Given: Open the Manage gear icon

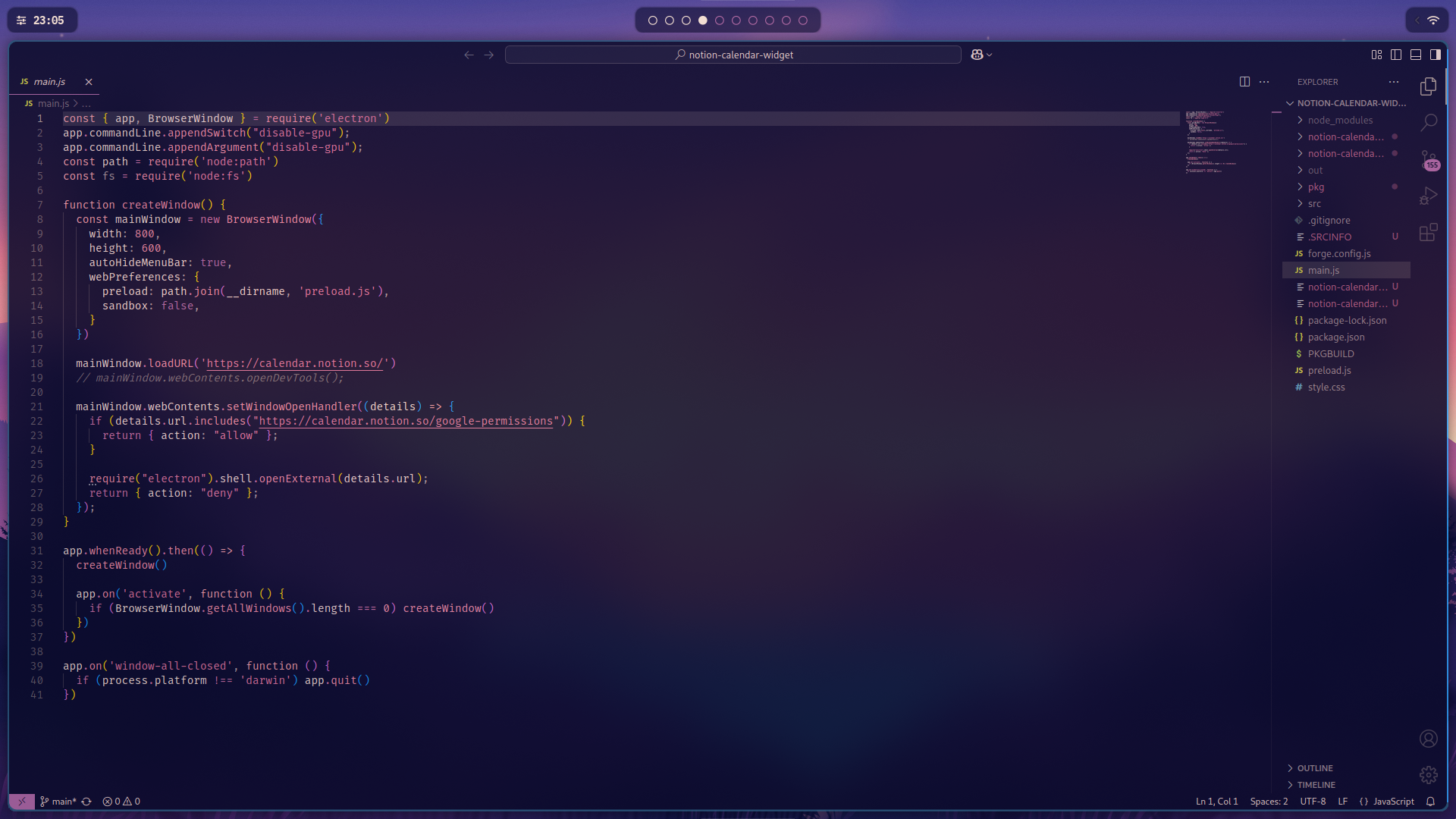Looking at the screenshot, I should click(1428, 774).
